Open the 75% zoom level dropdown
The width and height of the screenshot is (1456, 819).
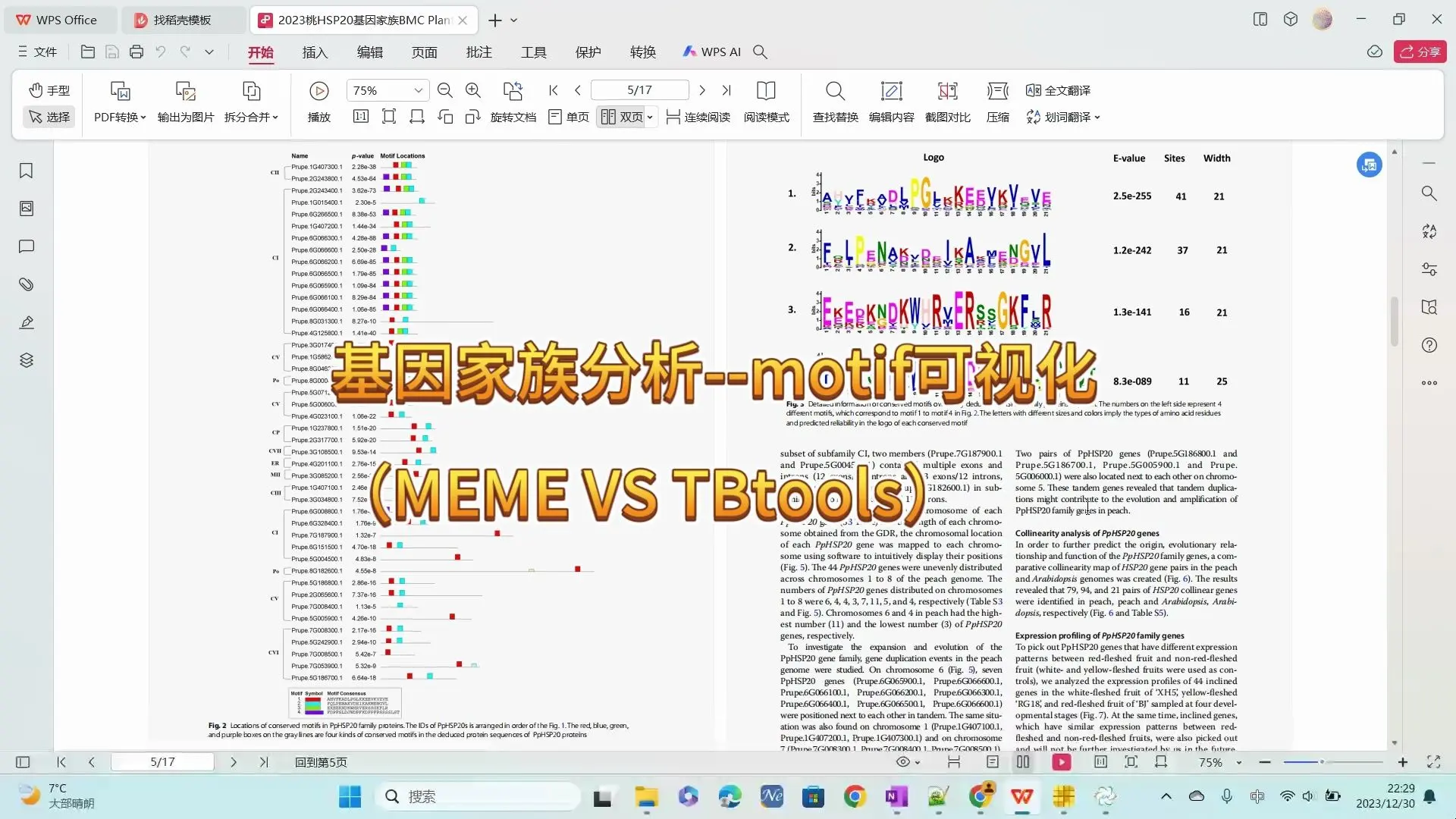point(387,89)
